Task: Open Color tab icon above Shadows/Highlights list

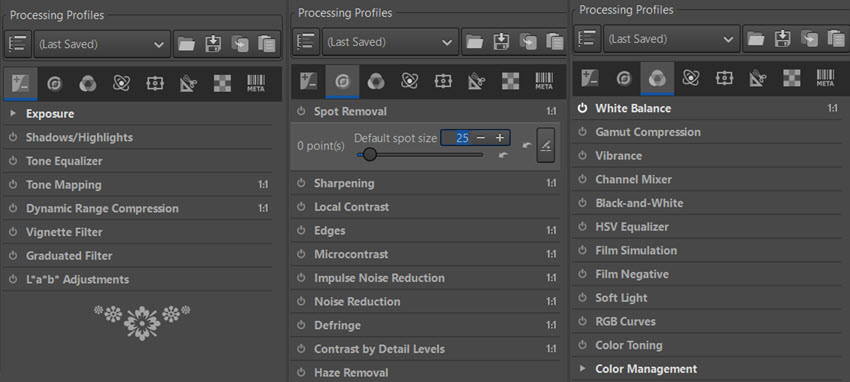Action: [x=88, y=83]
